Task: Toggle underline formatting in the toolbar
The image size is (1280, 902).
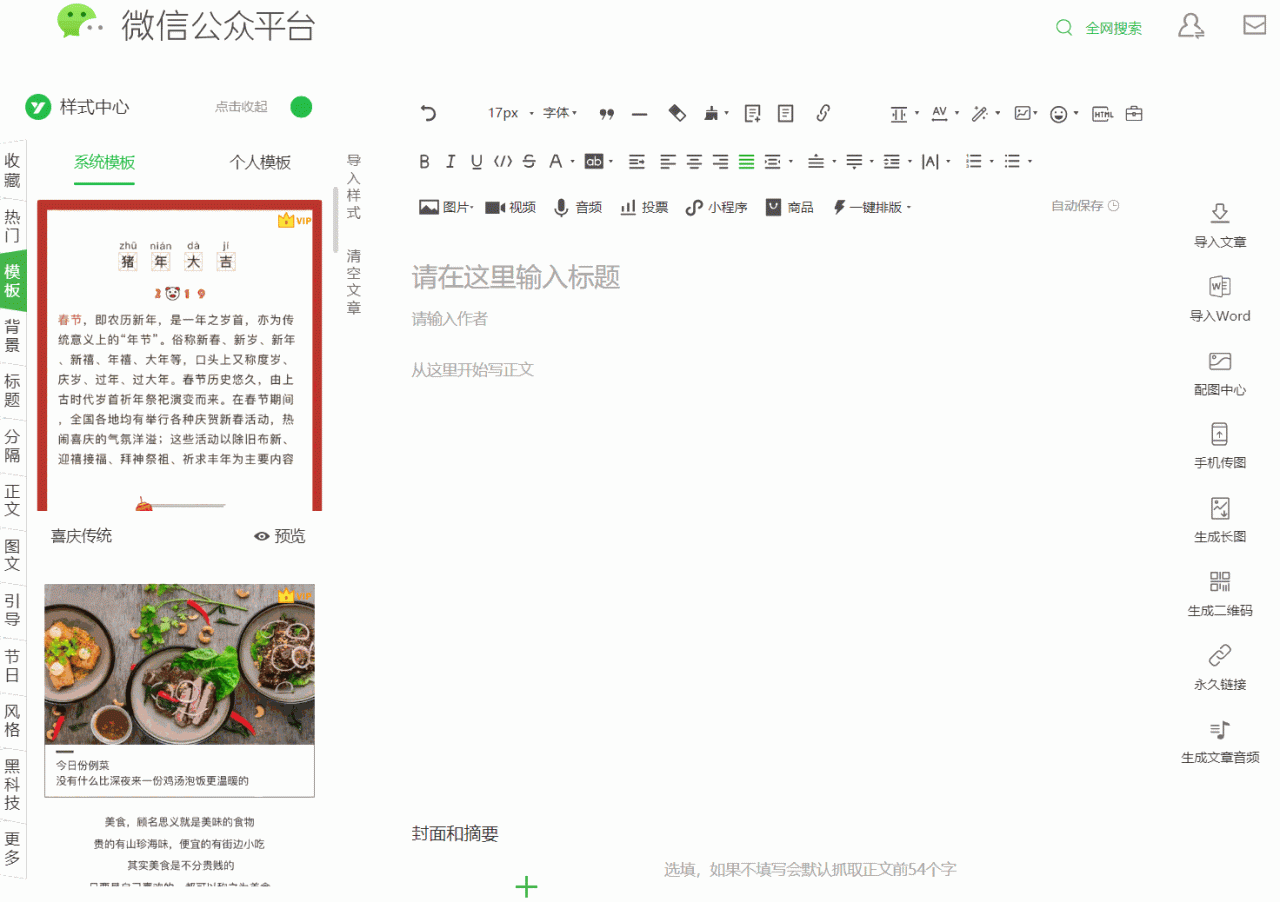Action: [x=475, y=161]
